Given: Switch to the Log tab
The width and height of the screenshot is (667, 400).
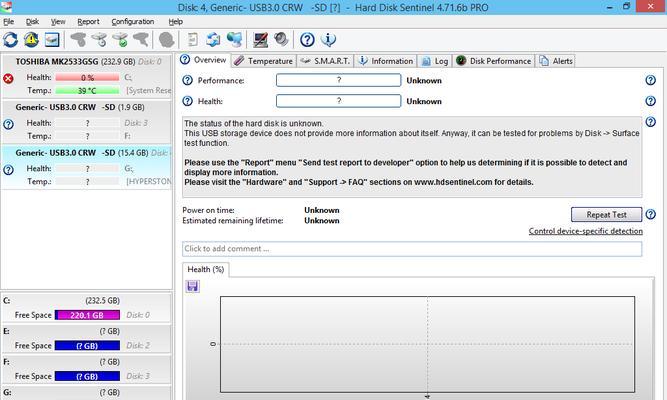Looking at the screenshot, I should click(435, 61).
